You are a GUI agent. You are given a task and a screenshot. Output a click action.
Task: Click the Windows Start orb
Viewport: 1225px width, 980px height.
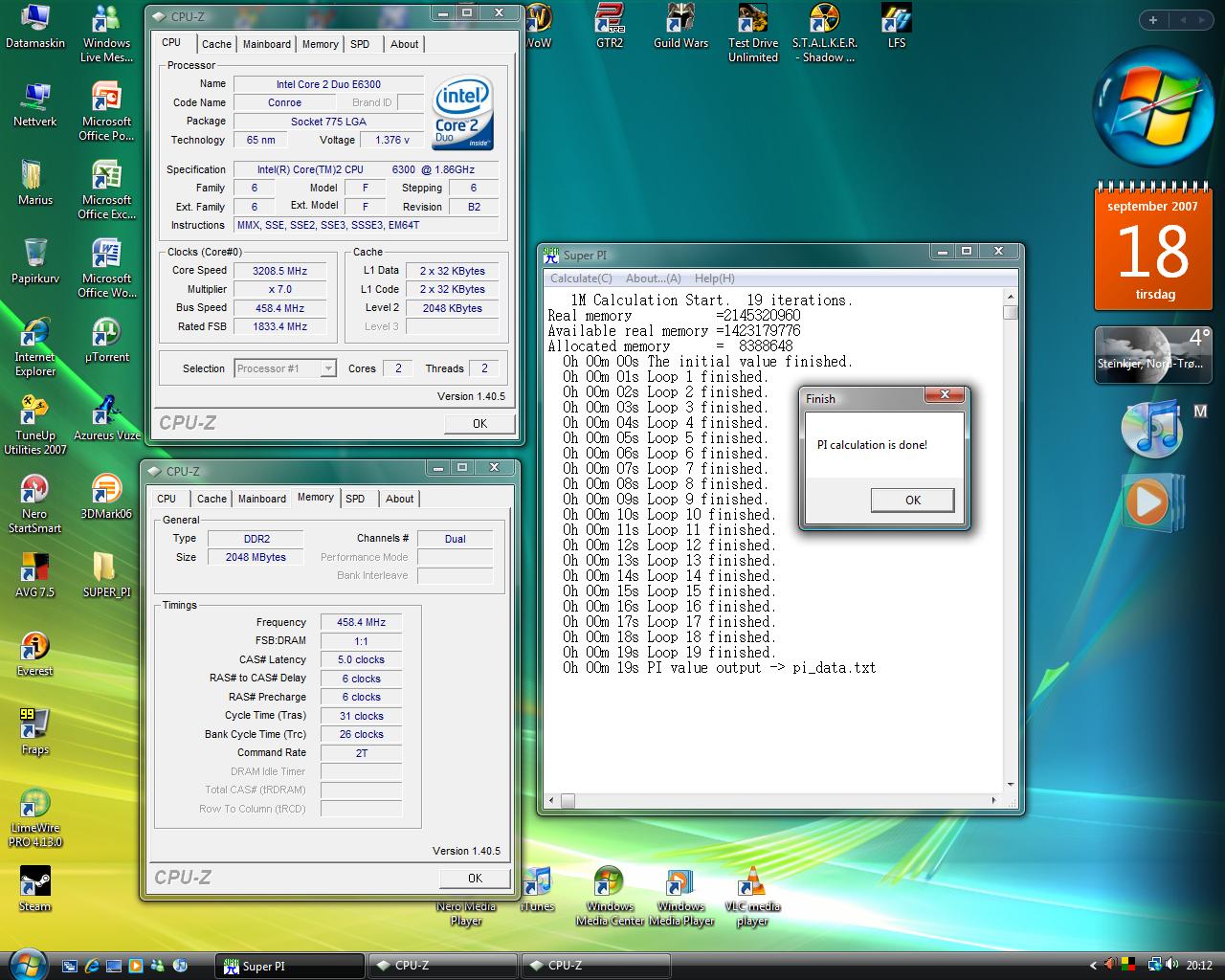[26, 963]
